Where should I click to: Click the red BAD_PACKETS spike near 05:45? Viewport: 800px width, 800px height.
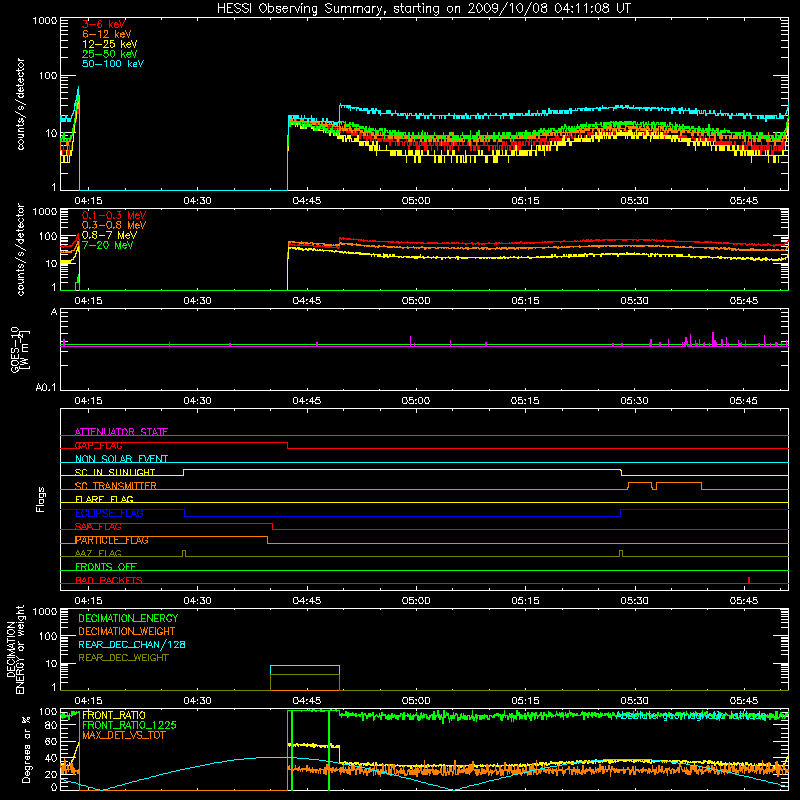[749, 580]
